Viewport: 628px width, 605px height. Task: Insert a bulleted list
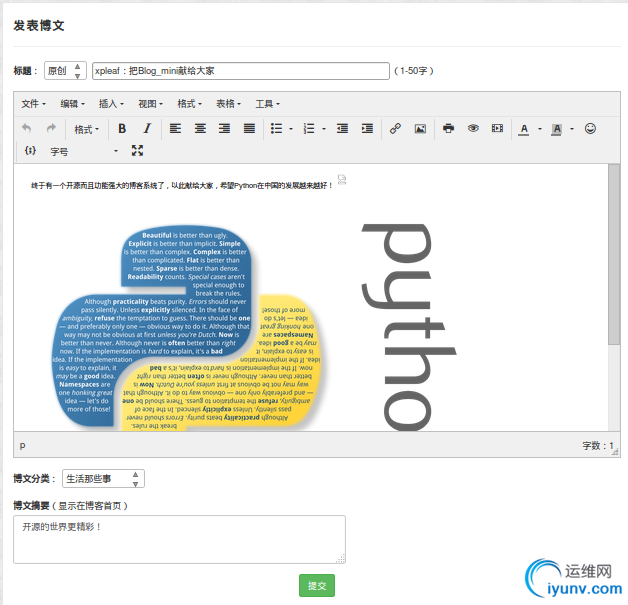pyautogui.click(x=276, y=129)
